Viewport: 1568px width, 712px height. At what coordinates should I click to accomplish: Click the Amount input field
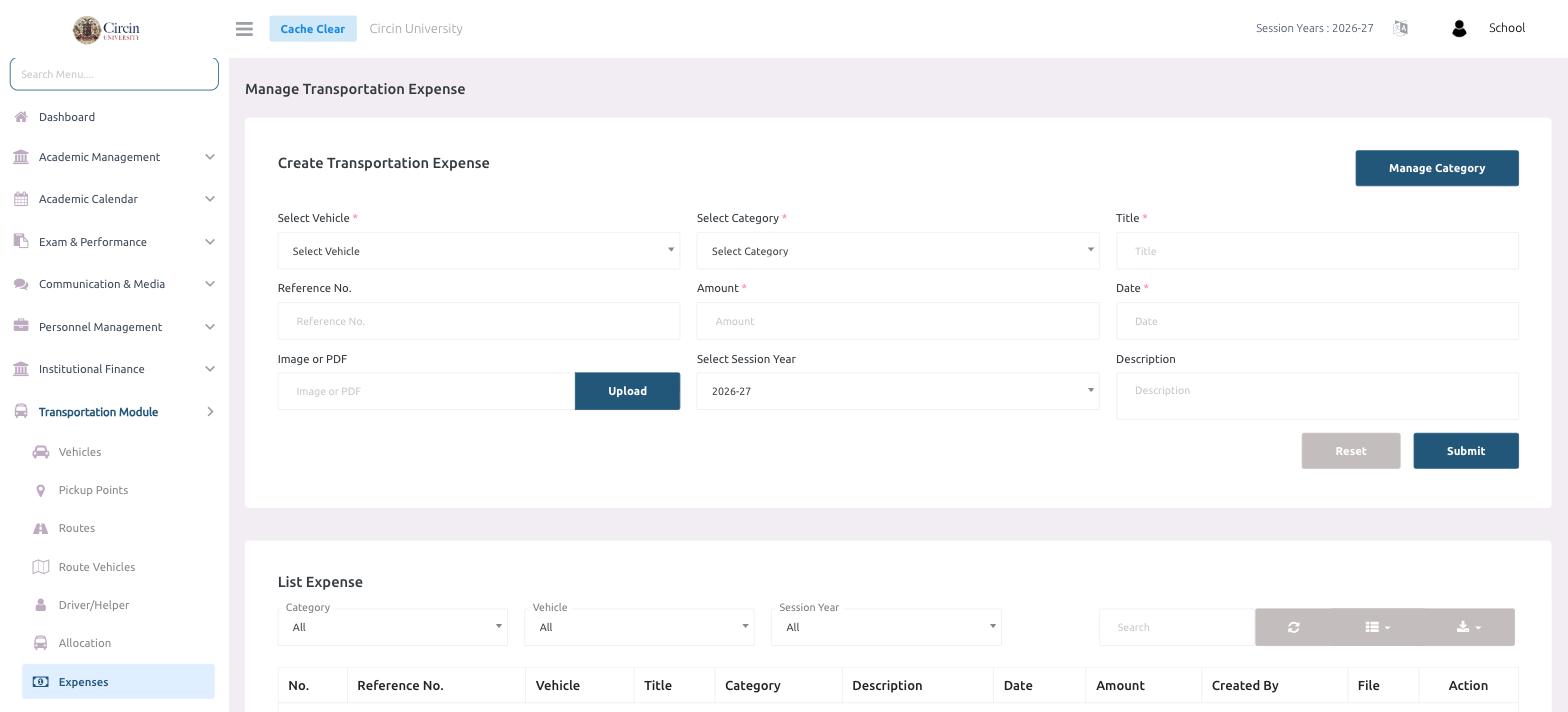tap(898, 321)
